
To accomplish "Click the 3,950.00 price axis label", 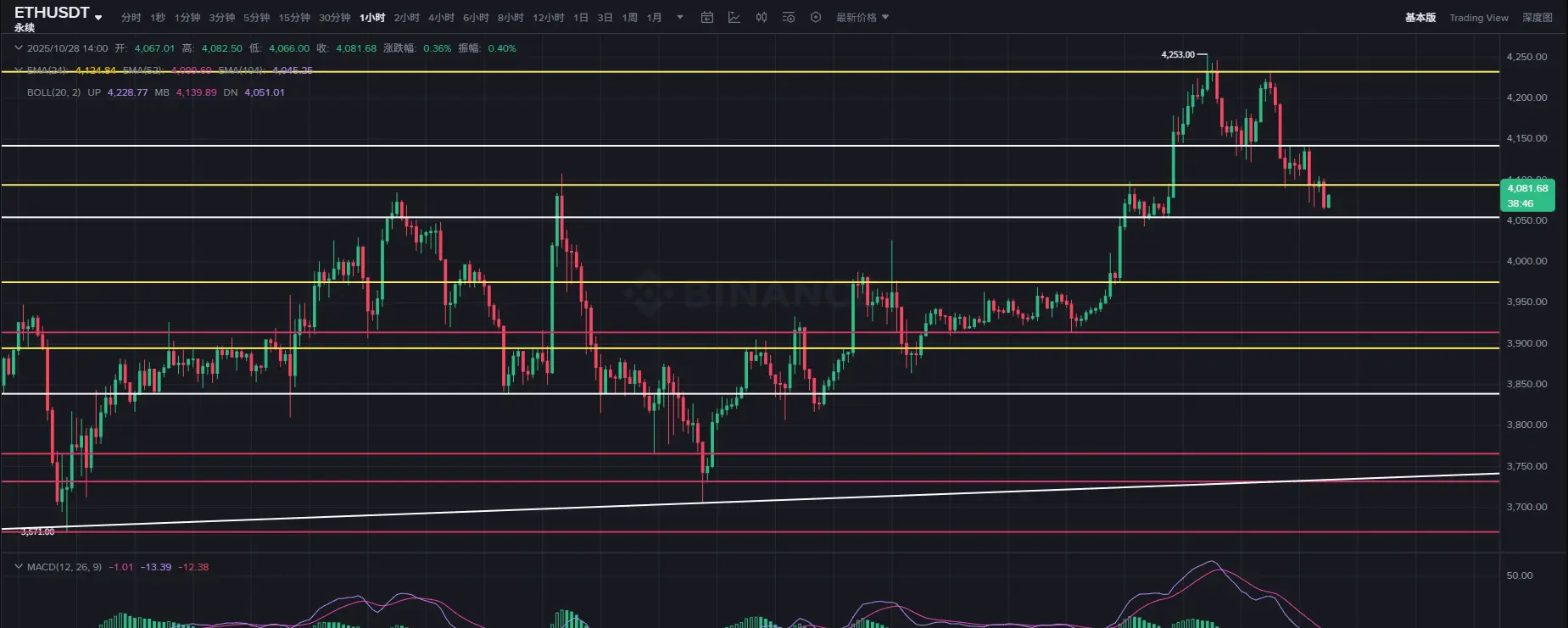I will pos(1526,302).
